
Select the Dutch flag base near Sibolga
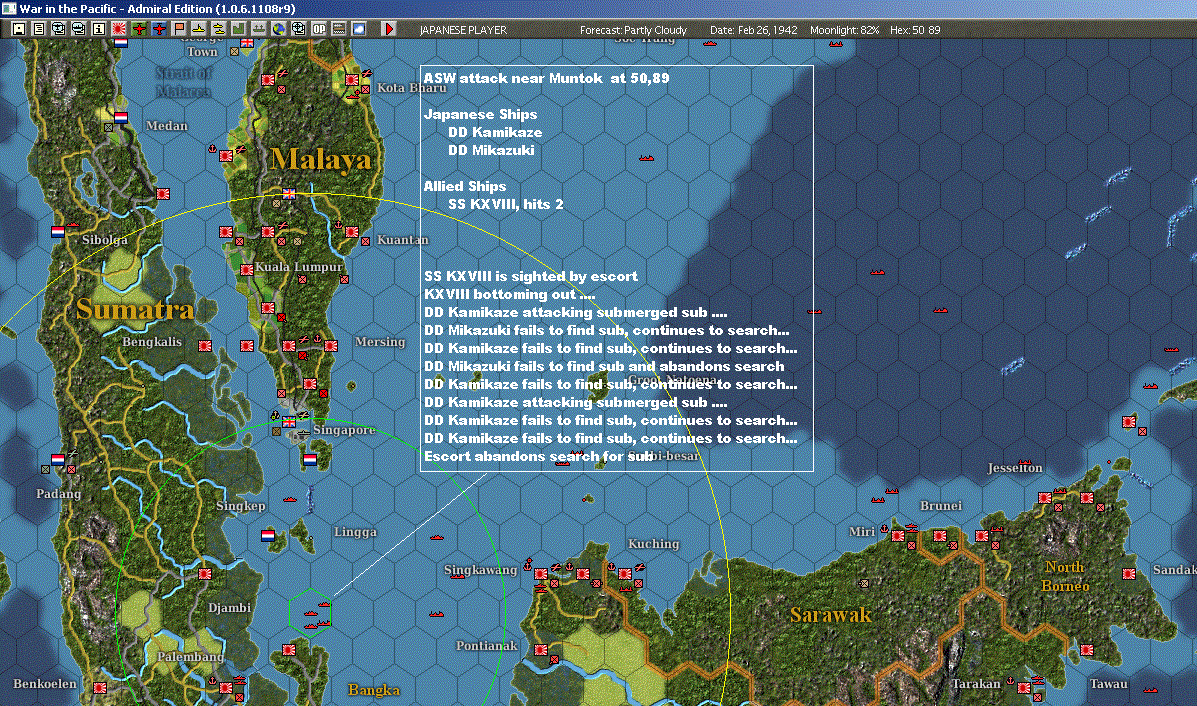pyautogui.click(x=58, y=231)
